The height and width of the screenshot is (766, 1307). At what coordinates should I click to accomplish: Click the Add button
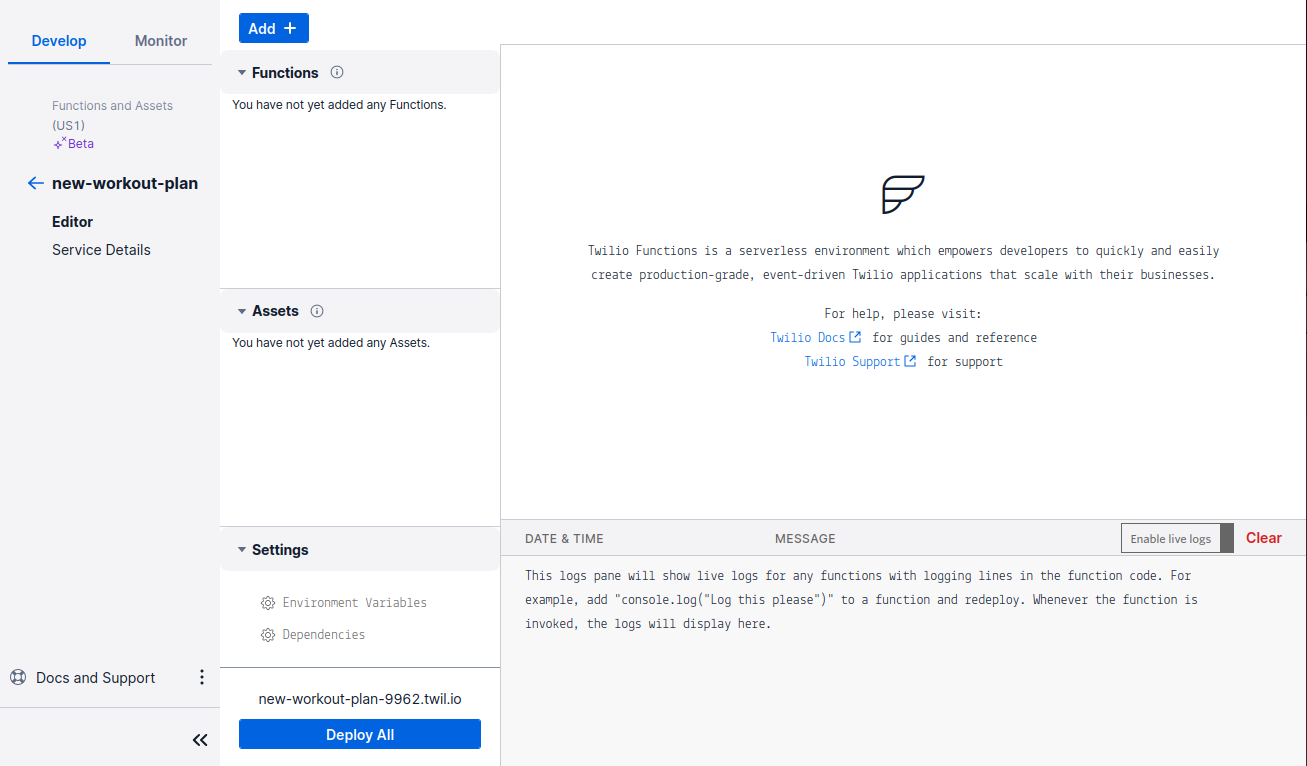click(x=274, y=28)
